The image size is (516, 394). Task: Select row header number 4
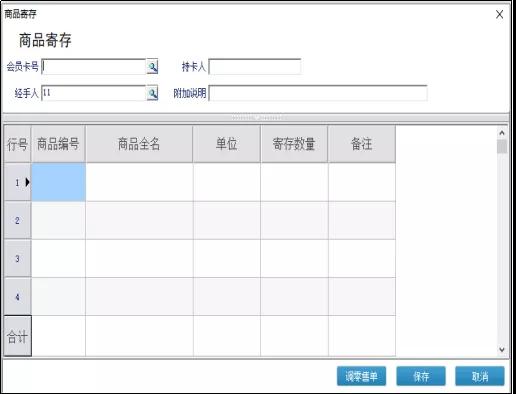tap(18, 296)
